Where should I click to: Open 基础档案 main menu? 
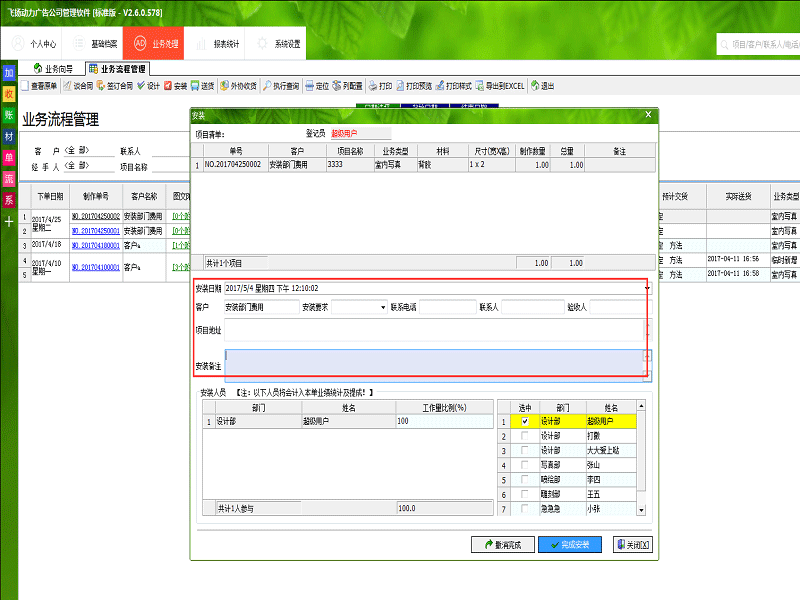point(93,44)
